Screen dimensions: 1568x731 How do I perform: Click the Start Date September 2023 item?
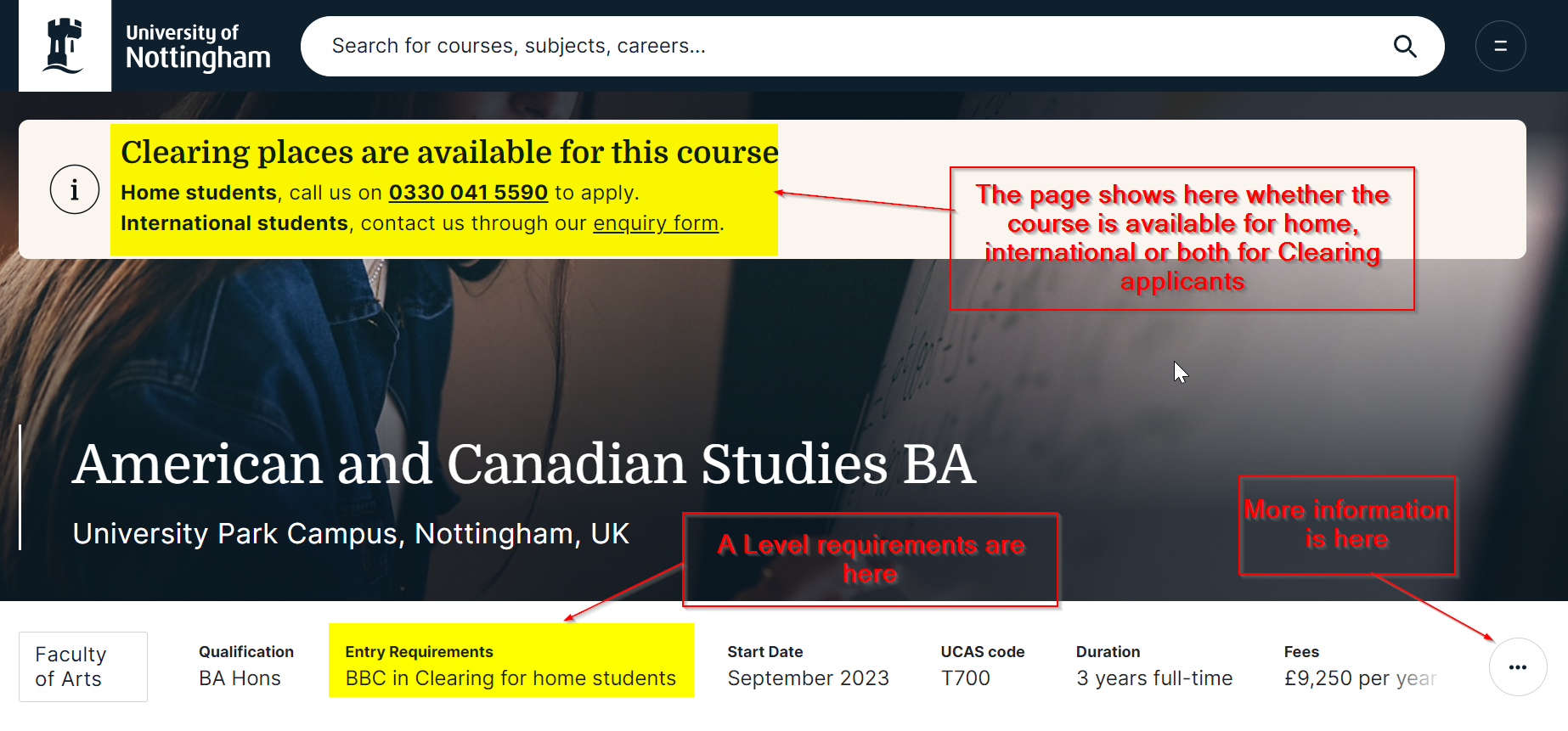click(x=808, y=666)
